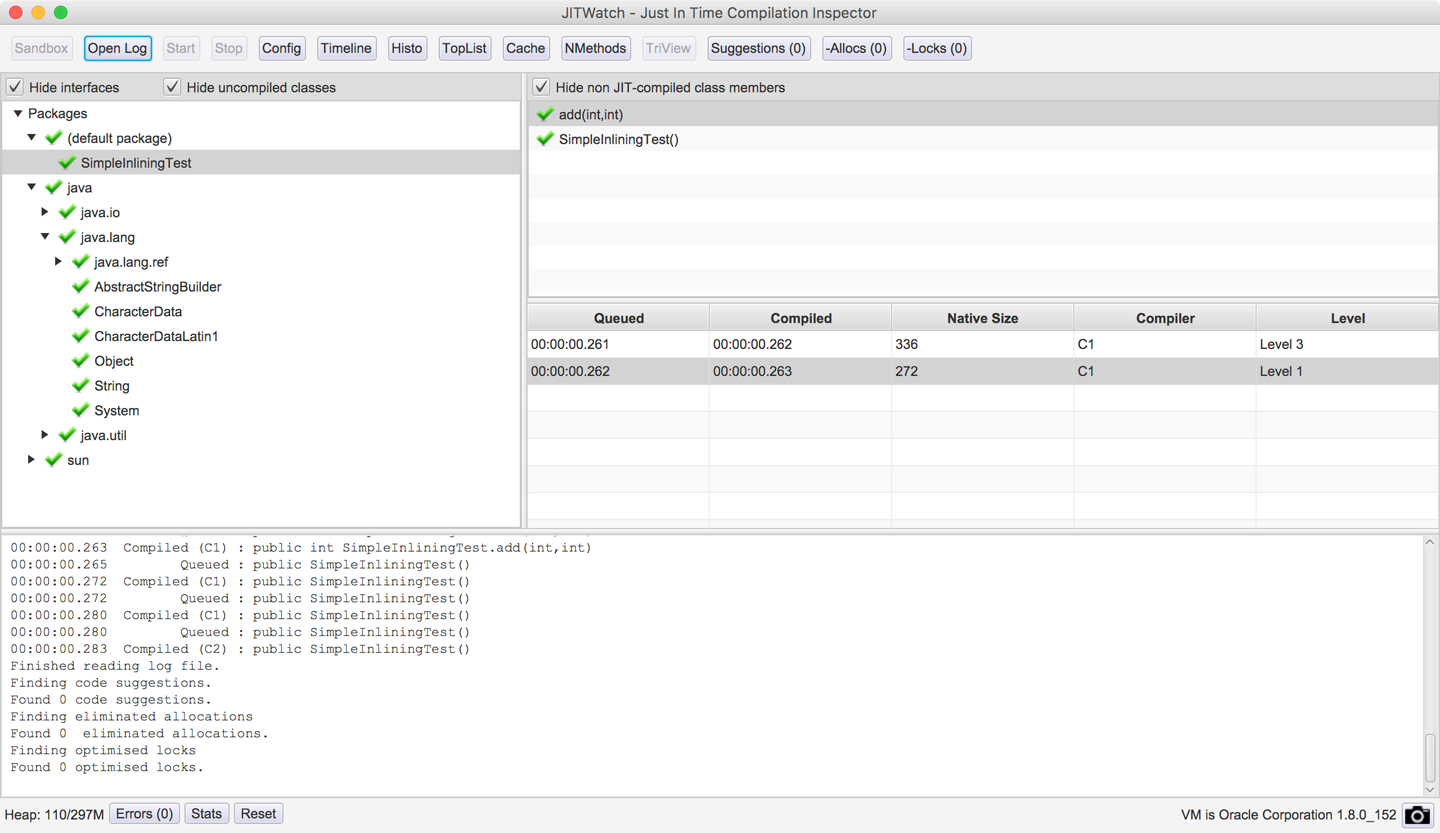Open the TopList window
The height and width of the screenshot is (833, 1440).
pyautogui.click(x=464, y=48)
